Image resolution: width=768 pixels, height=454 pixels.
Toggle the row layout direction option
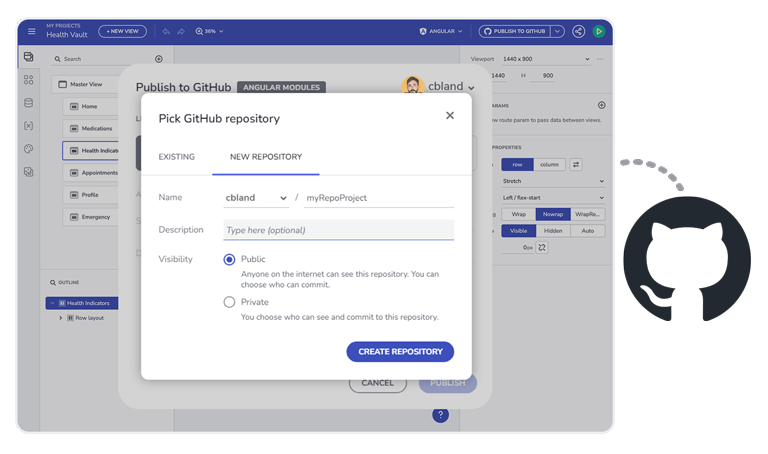pyautogui.click(x=517, y=164)
